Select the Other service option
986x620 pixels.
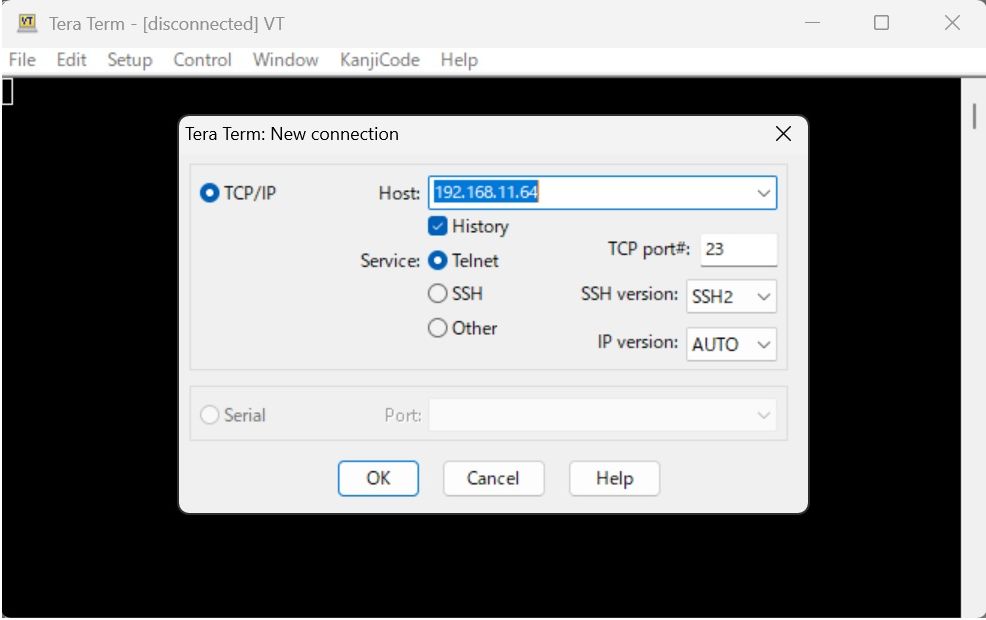[x=437, y=328]
